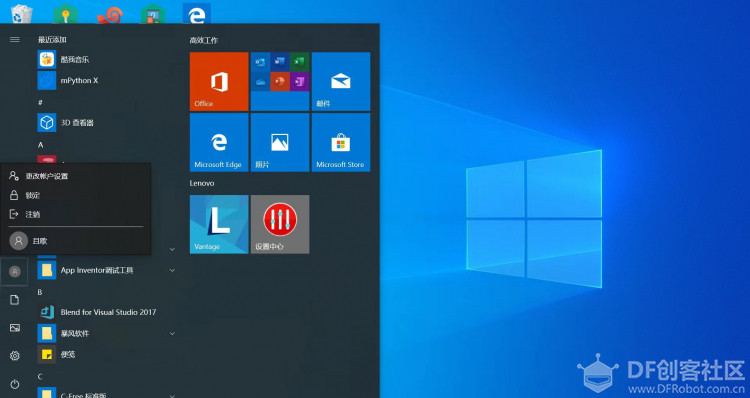Expand the chevron above App Inventor's row
The image size is (750, 398).
[x=172, y=249]
